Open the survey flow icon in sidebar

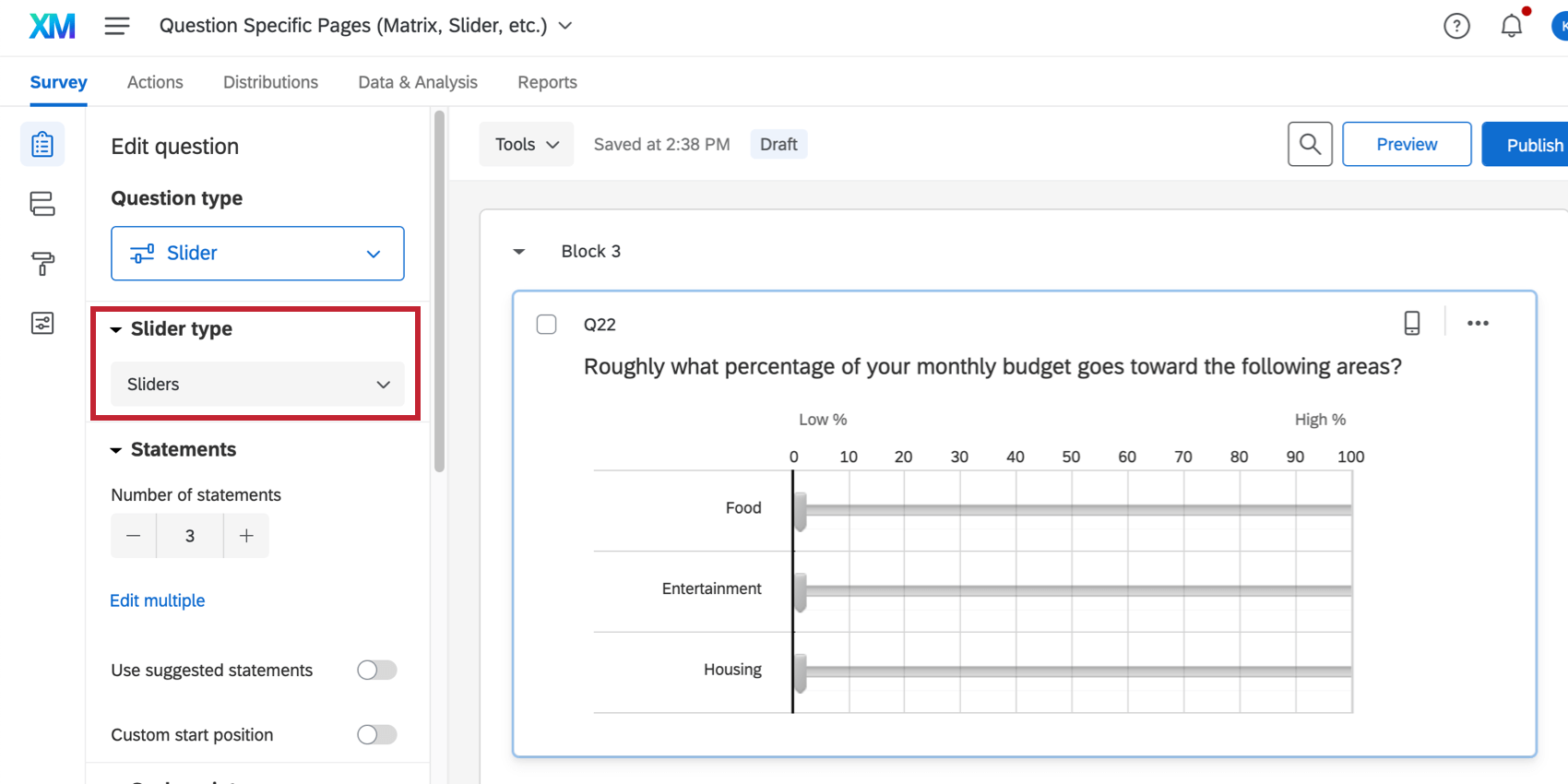[42, 204]
